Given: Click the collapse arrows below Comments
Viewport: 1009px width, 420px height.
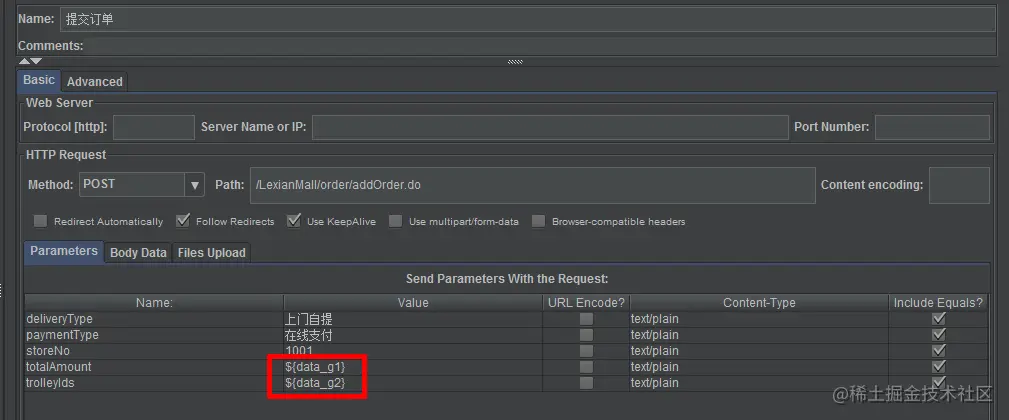Looking at the screenshot, I should pos(30,61).
